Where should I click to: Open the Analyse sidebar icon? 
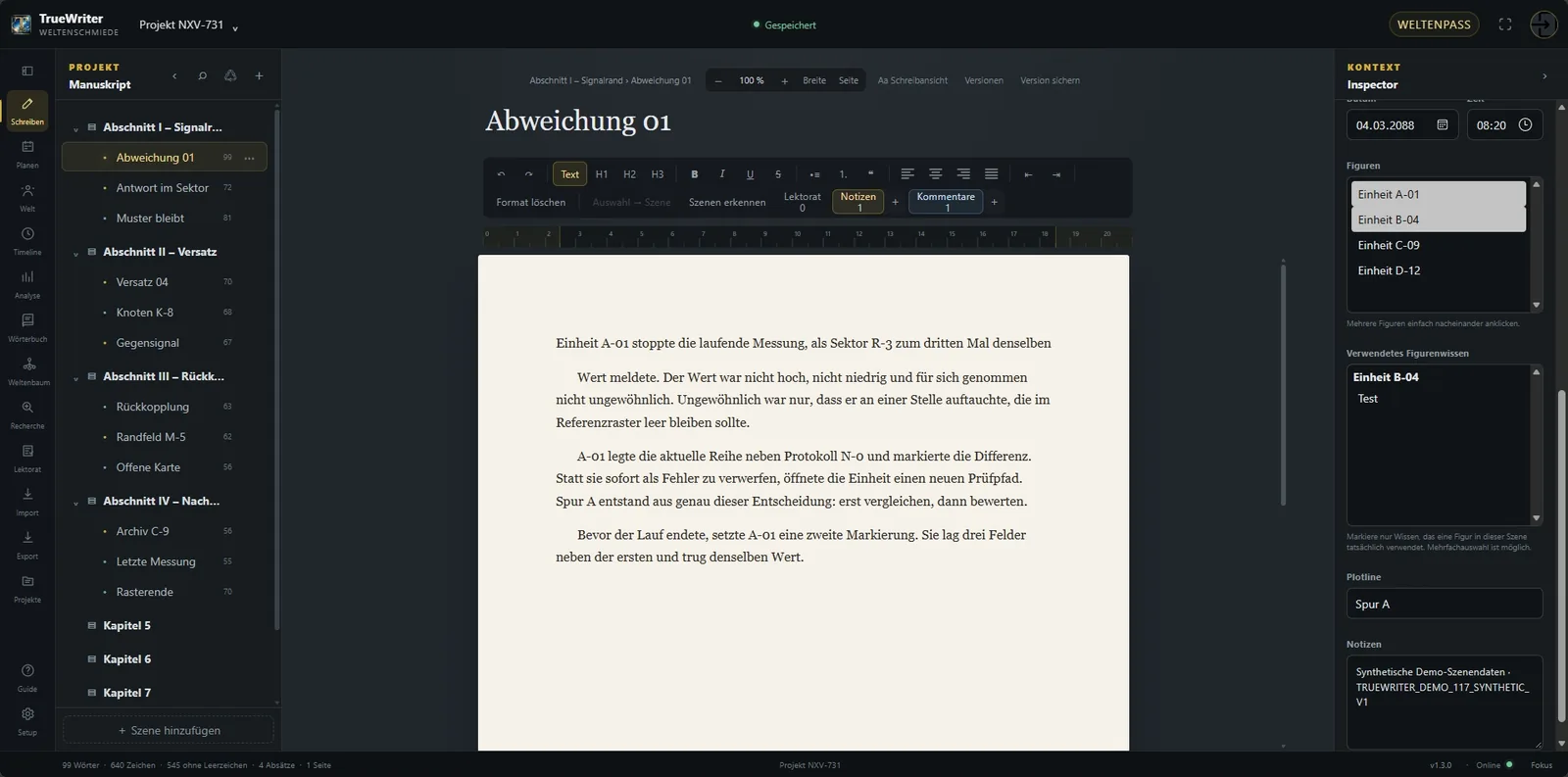point(27,284)
